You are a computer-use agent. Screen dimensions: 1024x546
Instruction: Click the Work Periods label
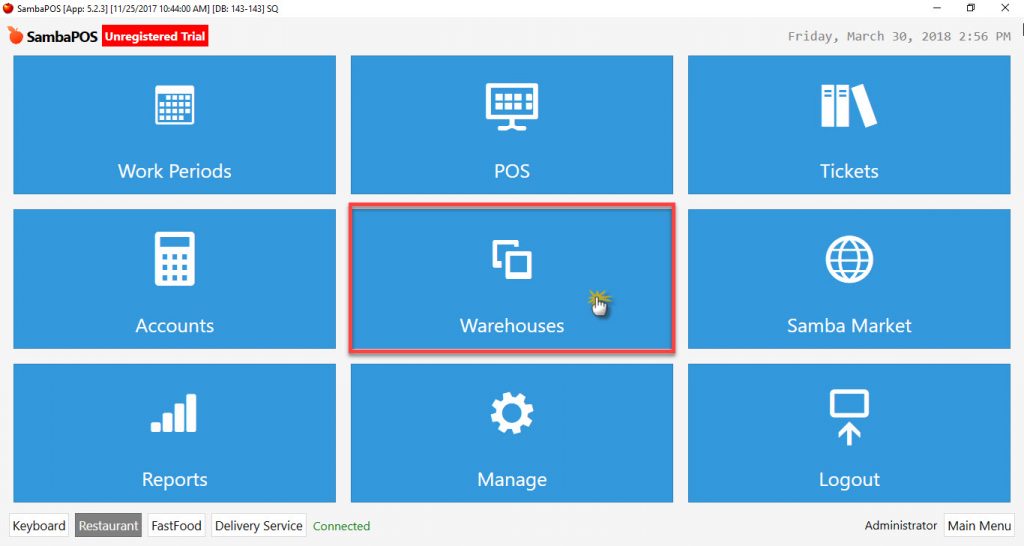click(x=174, y=171)
